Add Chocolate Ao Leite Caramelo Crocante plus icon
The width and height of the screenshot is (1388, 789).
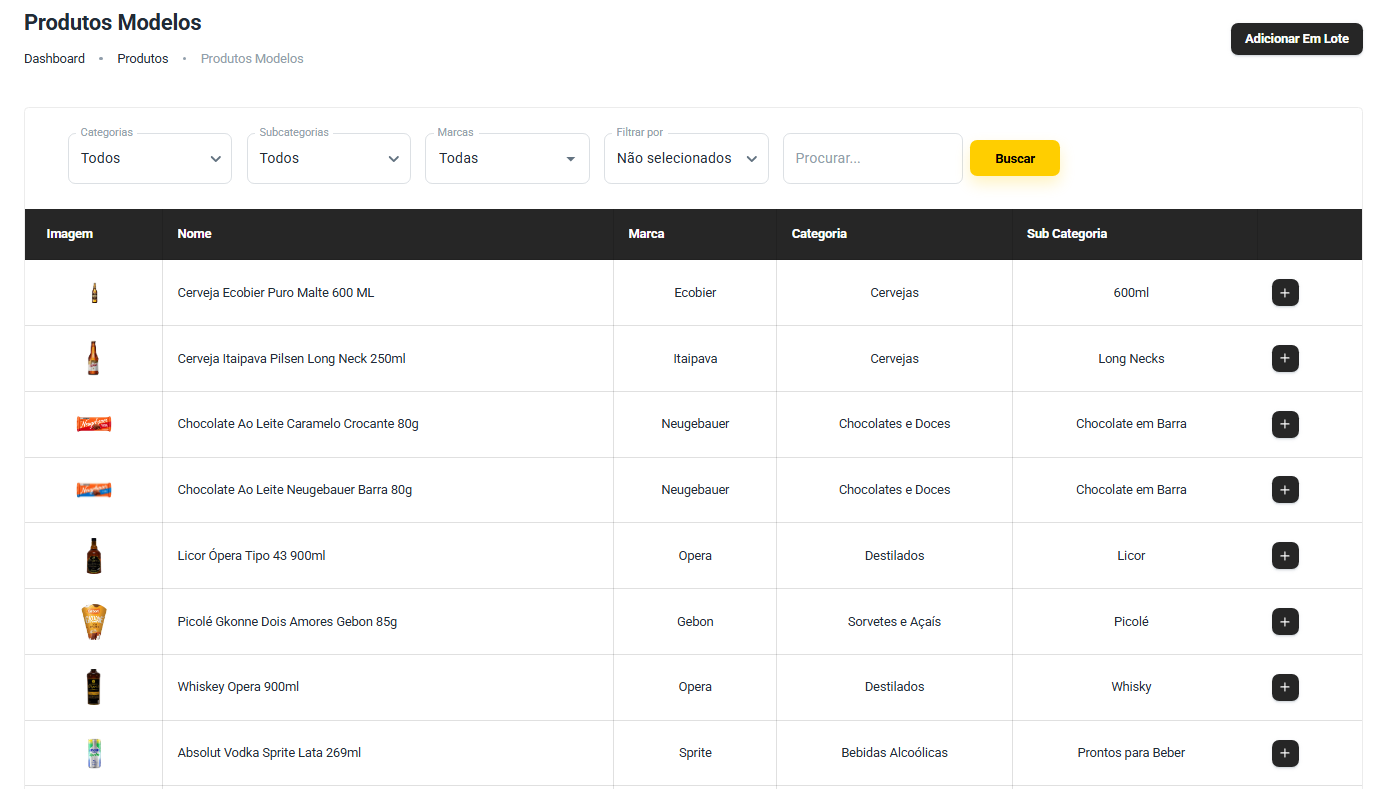pyautogui.click(x=1285, y=424)
